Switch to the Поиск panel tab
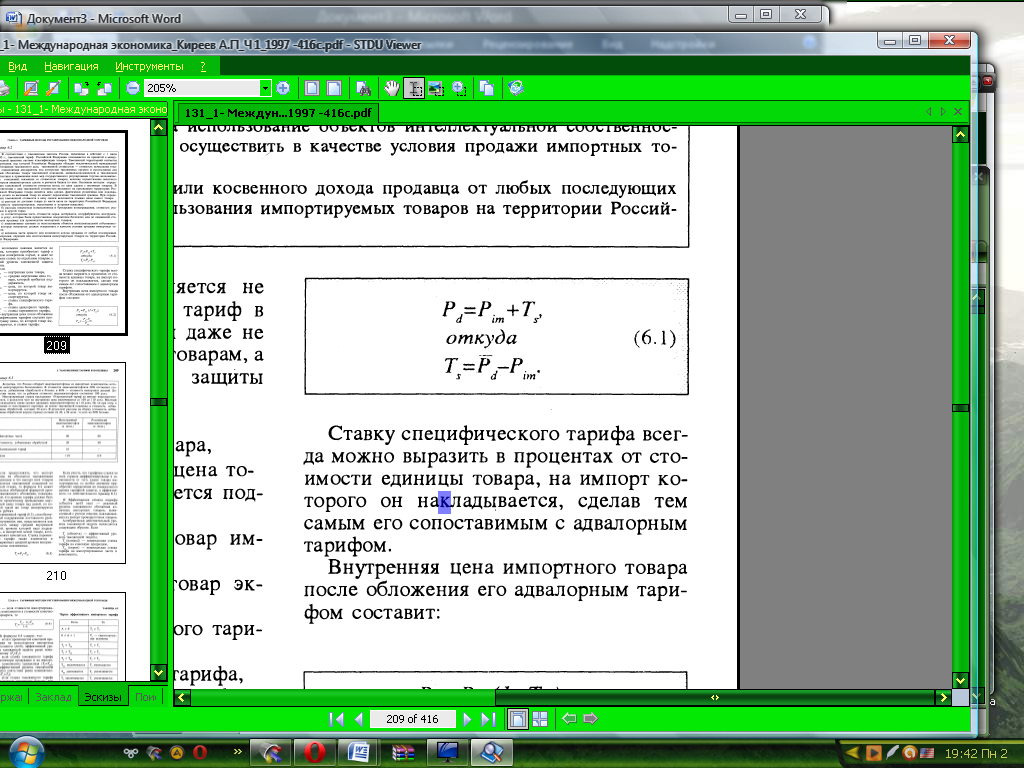Screen dimensions: 1024x768 [x=146, y=697]
